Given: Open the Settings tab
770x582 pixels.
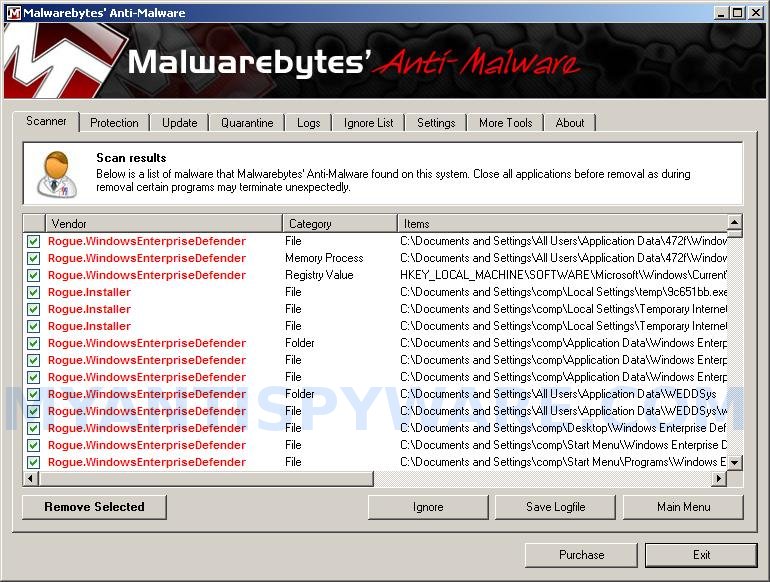Looking at the screenshot, I should tap(436, 123).
